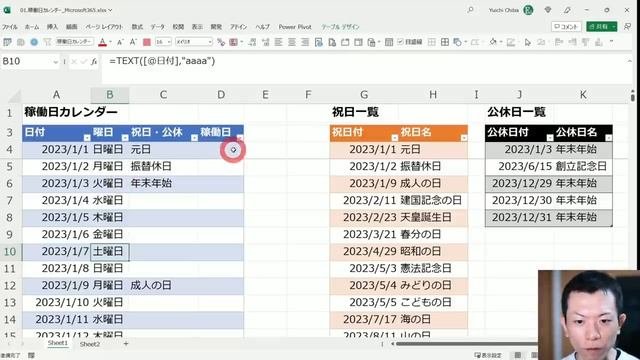Open the データ tab
Image resolution: width=640 pixels, height=360 pixels.
(157, 27)
